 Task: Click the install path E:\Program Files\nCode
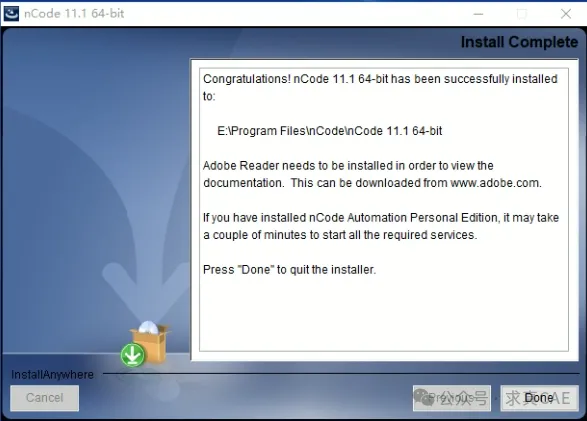click(x=329, y=131)
